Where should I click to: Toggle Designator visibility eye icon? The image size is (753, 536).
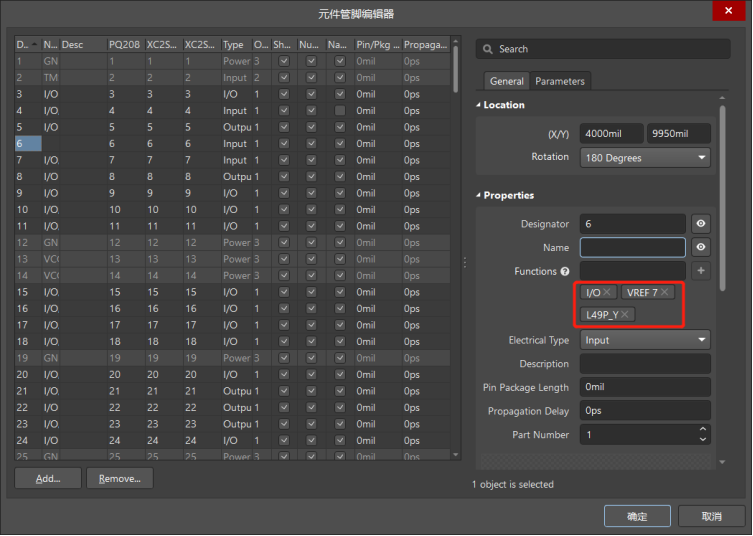pyautogui.click(x=702, y=224)
